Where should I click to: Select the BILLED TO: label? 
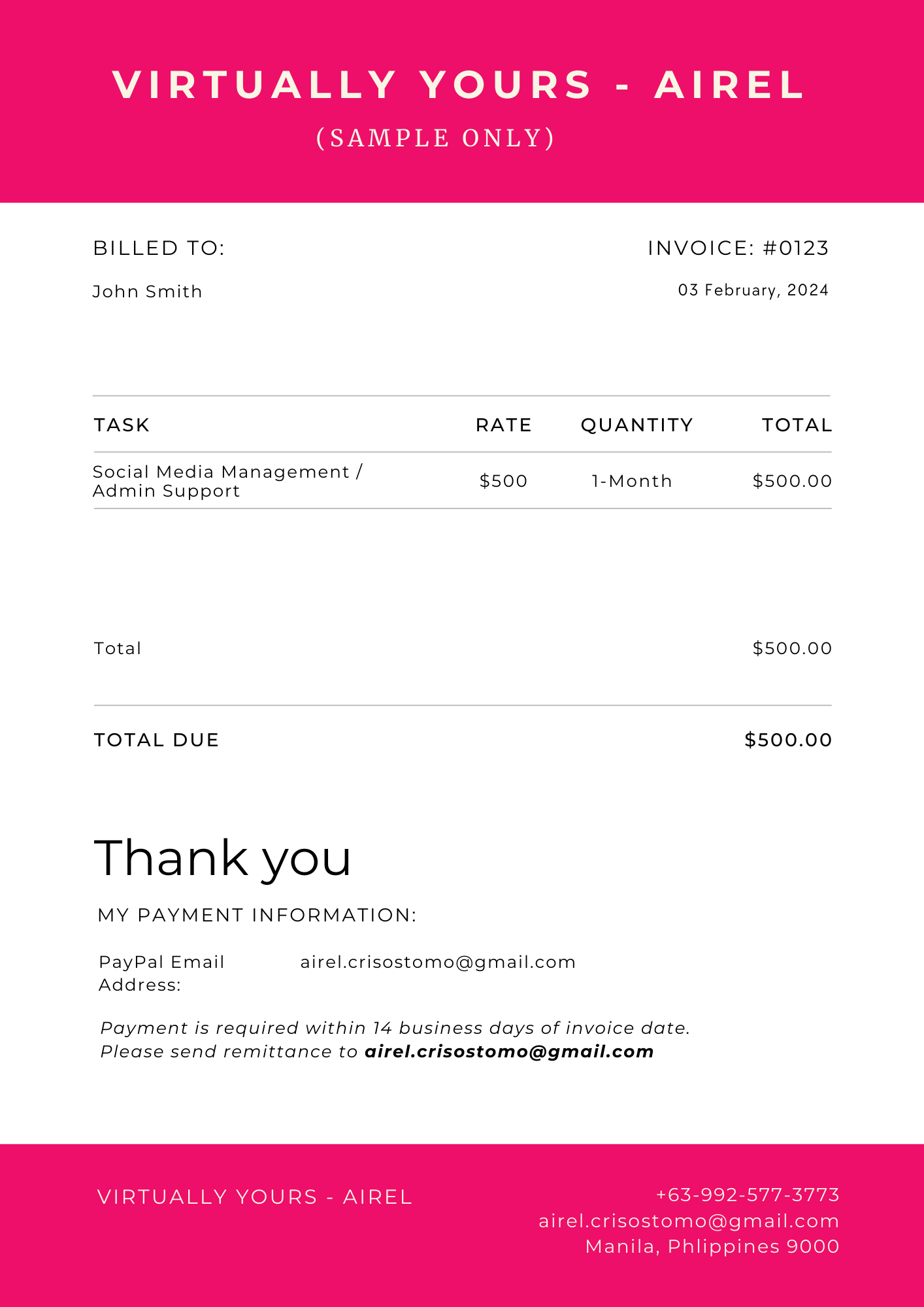[159, 248]
